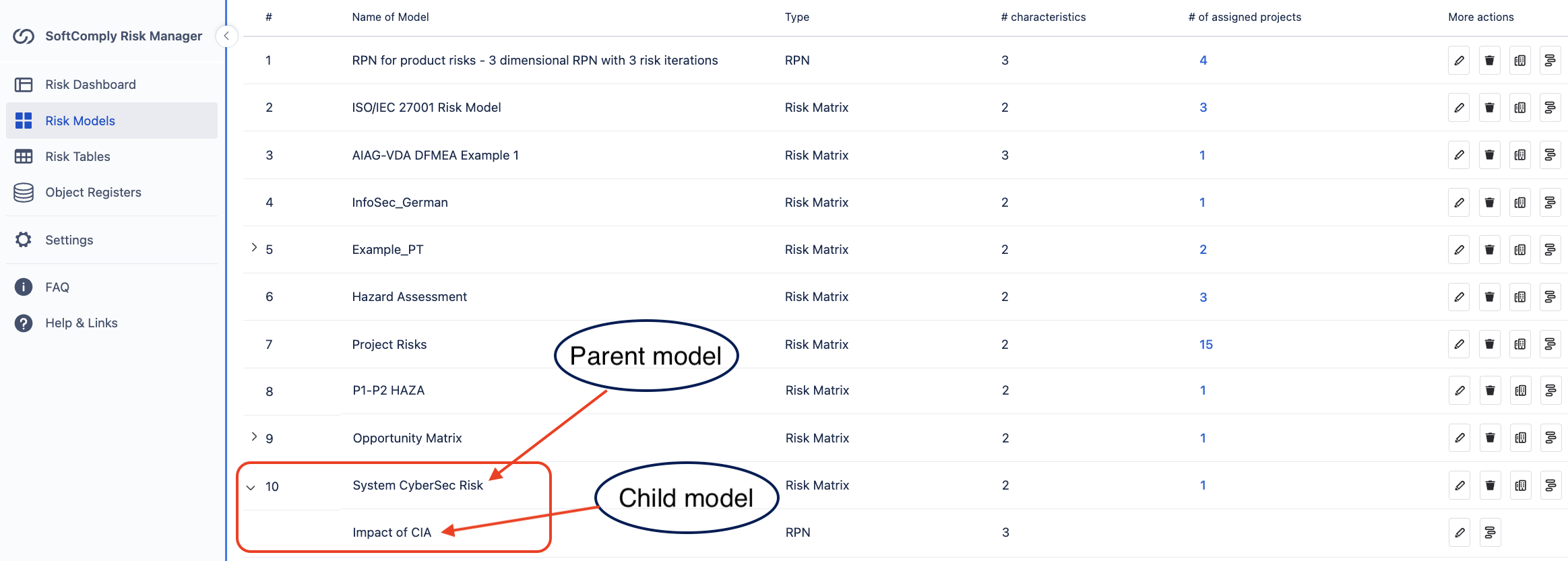Click the 4 assigned projects link in row 1
The width and height of the screenshot is (1568, 561).
click(1203, 61)
